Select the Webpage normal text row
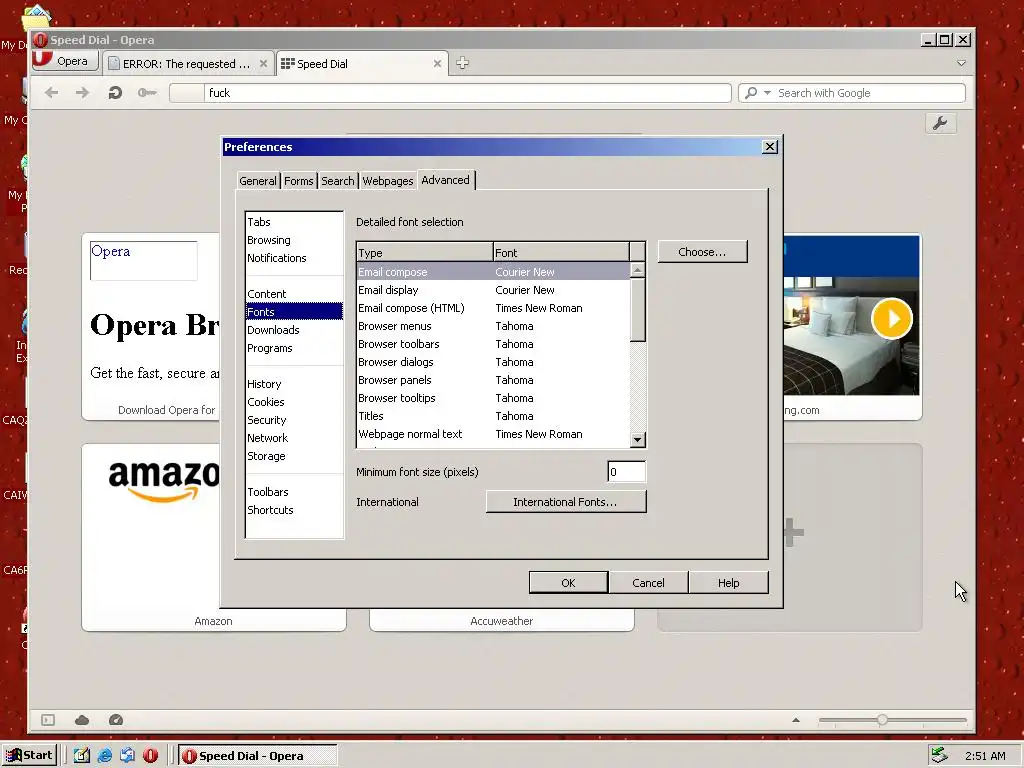The height and width of the screenshot is (768, 1024). (493, 434)
